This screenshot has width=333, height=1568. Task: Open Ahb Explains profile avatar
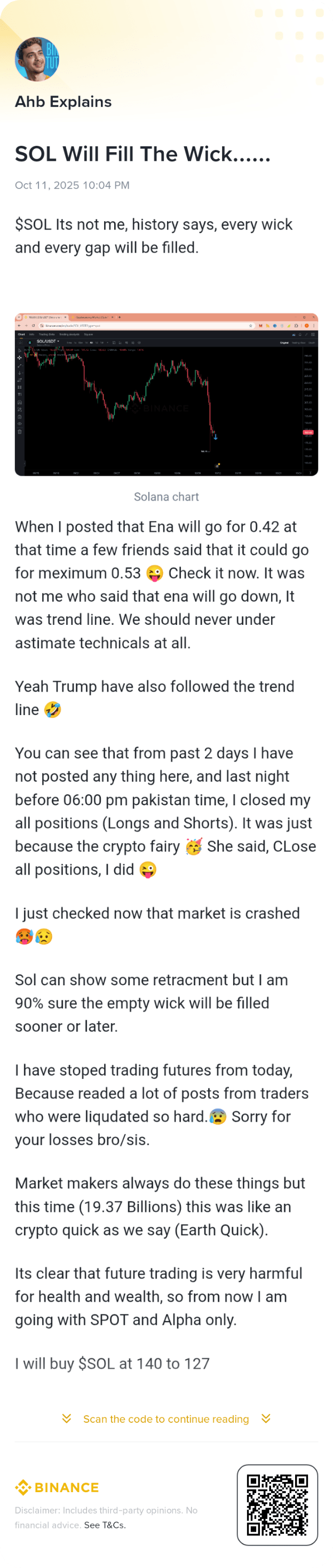[36, 59]
